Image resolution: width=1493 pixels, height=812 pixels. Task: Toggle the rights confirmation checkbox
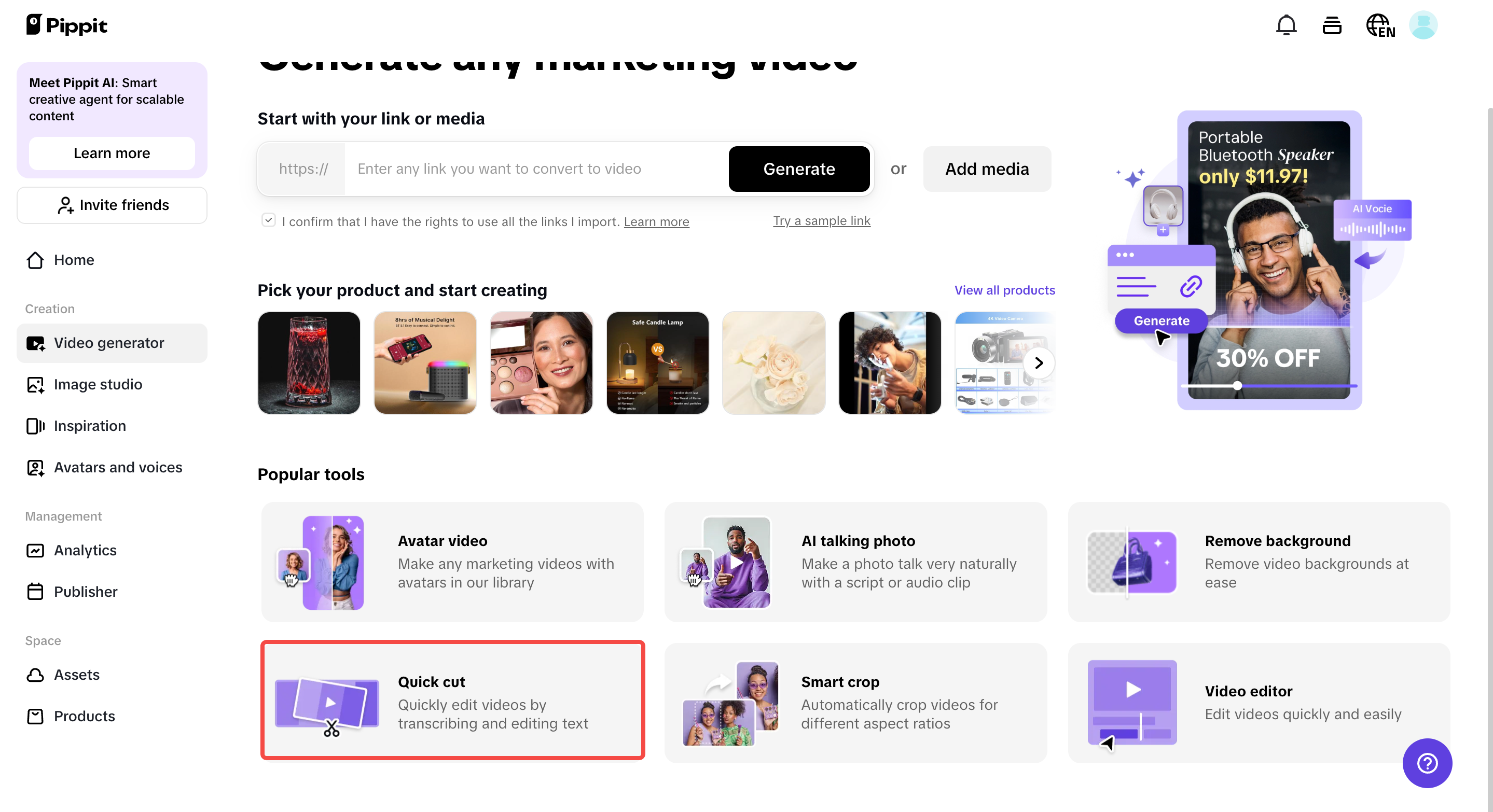pos(268,220)
